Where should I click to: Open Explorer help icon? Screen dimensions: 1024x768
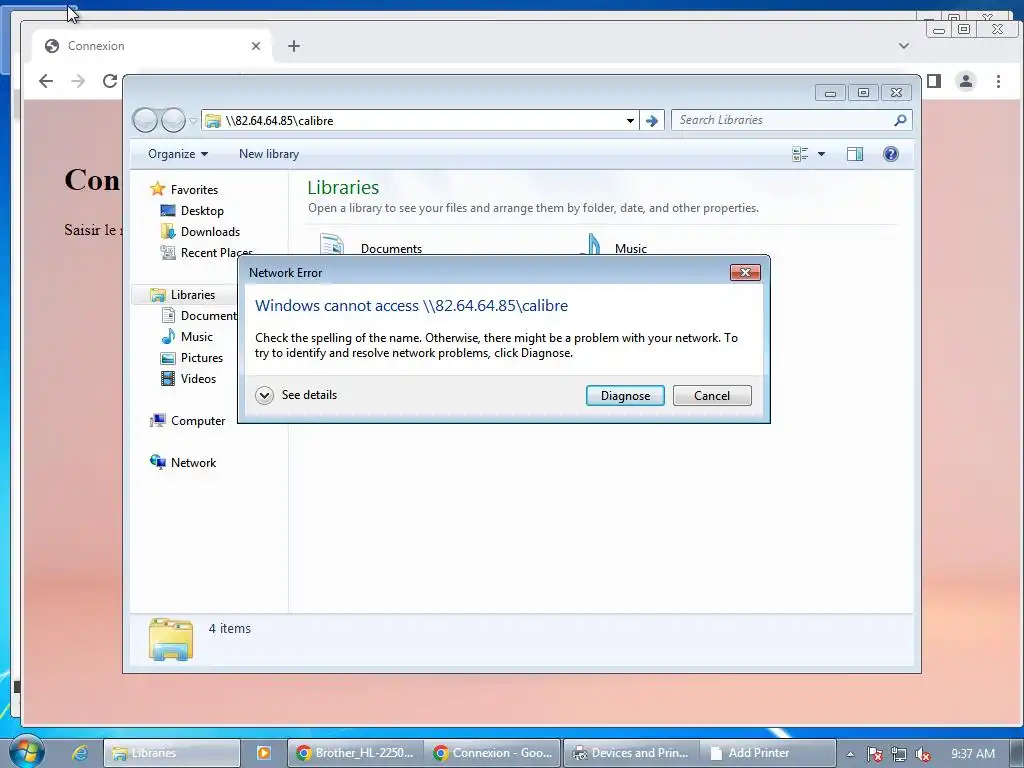[x=891, y=154]
